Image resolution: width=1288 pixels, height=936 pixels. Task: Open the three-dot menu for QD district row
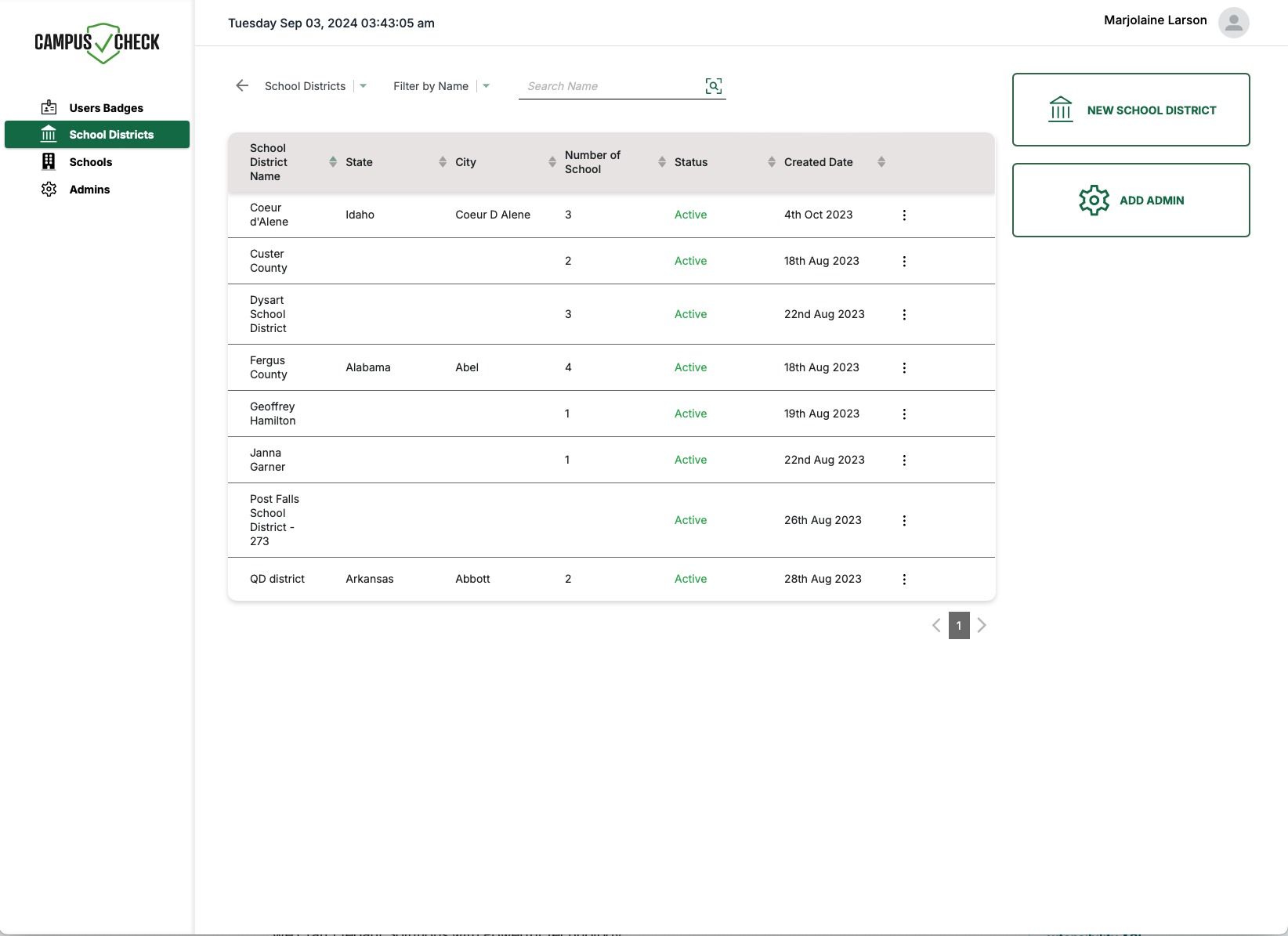coord(904,580)
